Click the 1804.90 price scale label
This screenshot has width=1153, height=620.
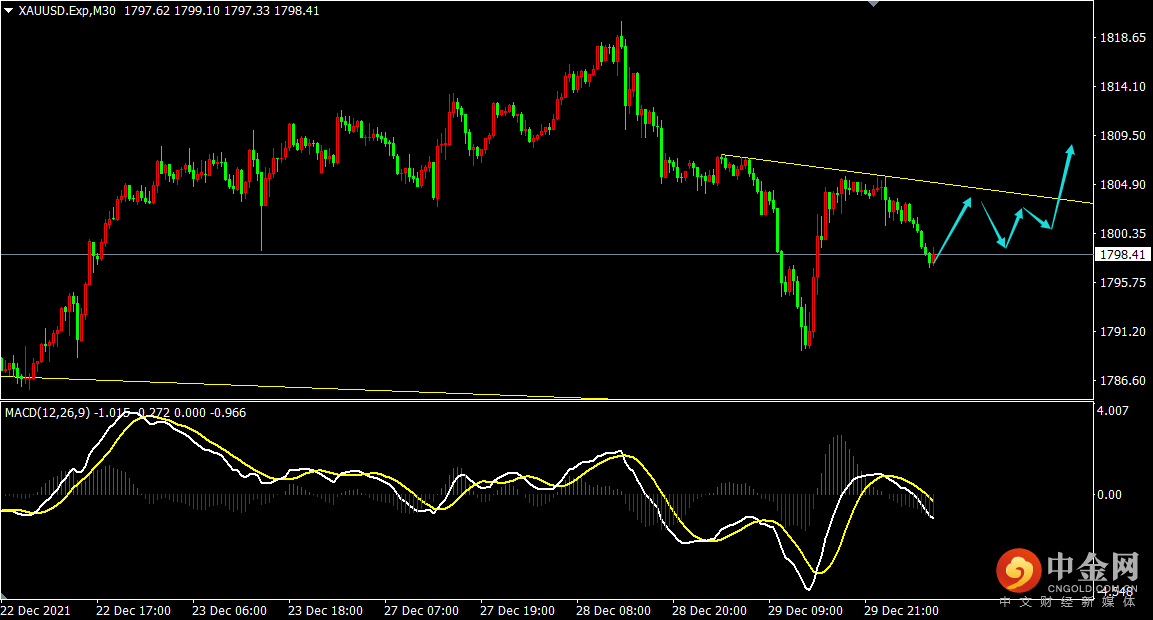click(1122, 185)
